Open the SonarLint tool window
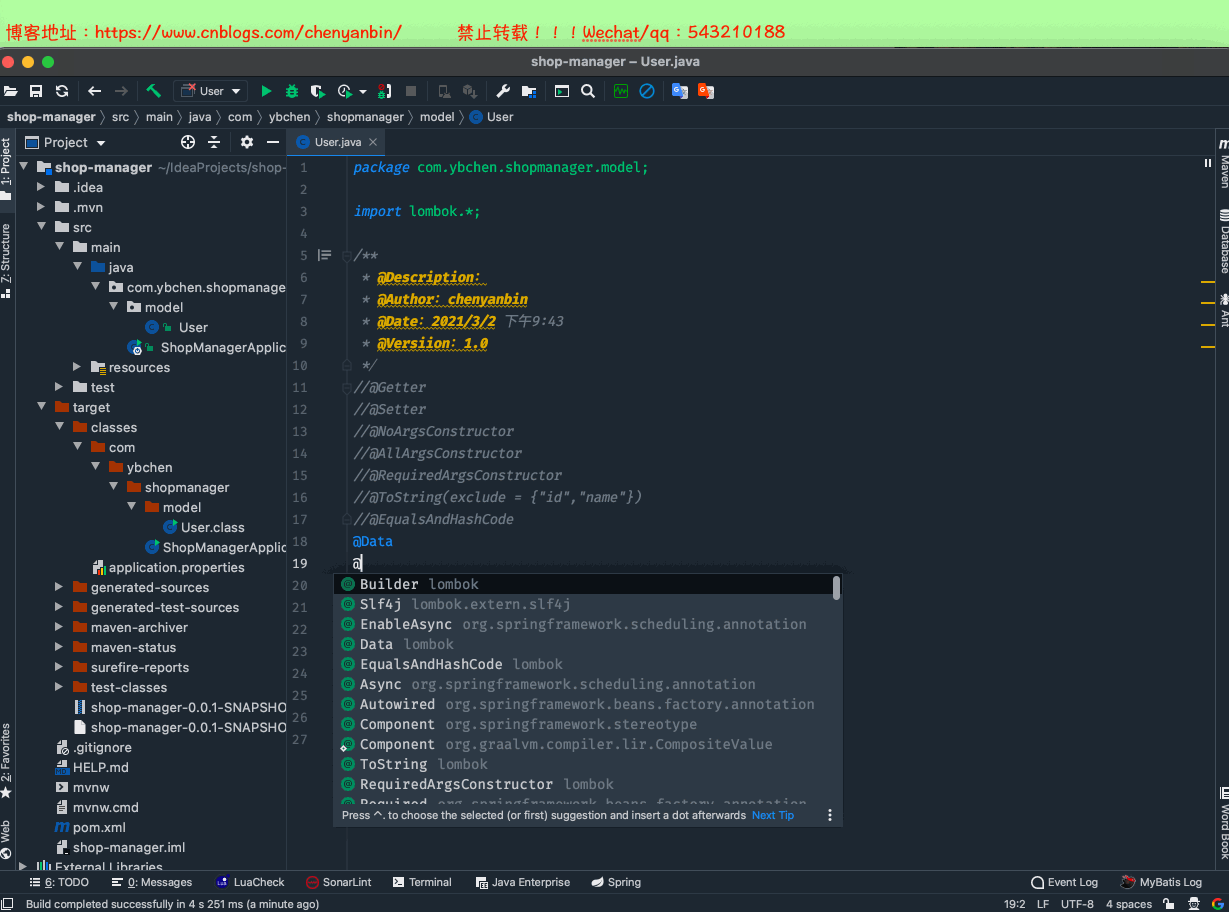 pos(339,882)
